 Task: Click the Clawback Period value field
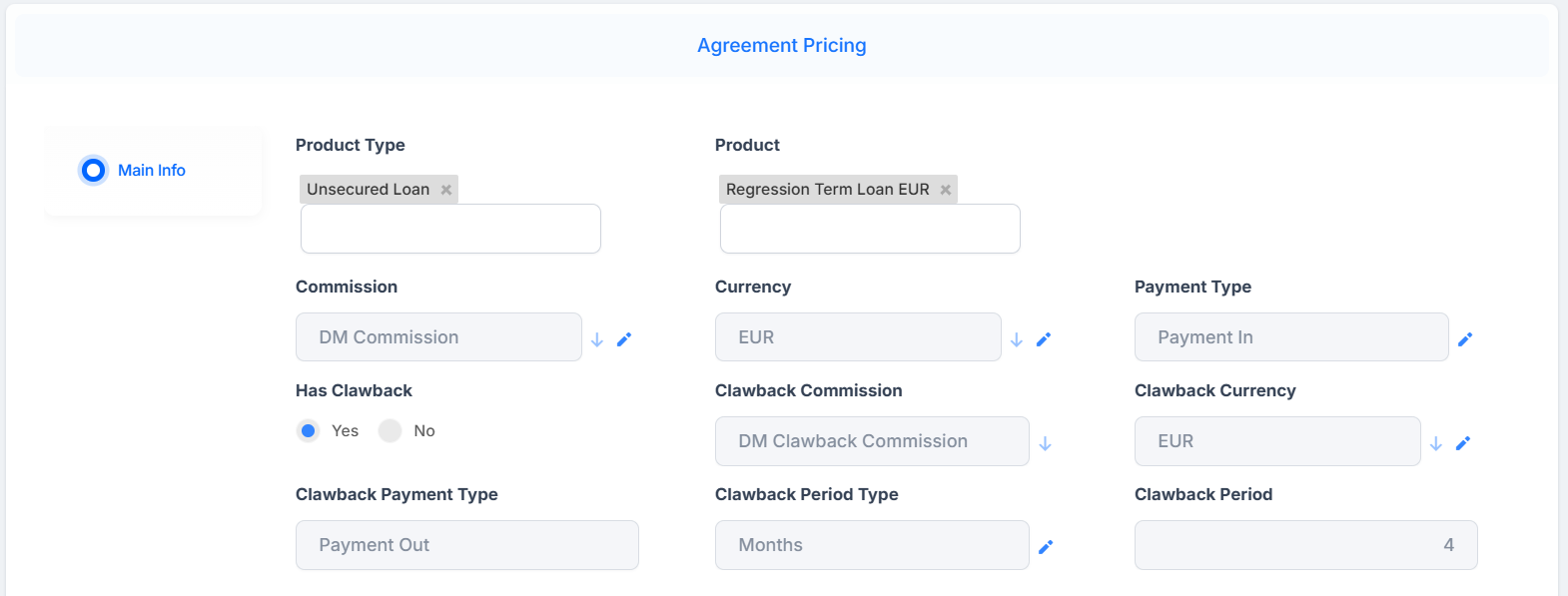[x=1306, y=545]
